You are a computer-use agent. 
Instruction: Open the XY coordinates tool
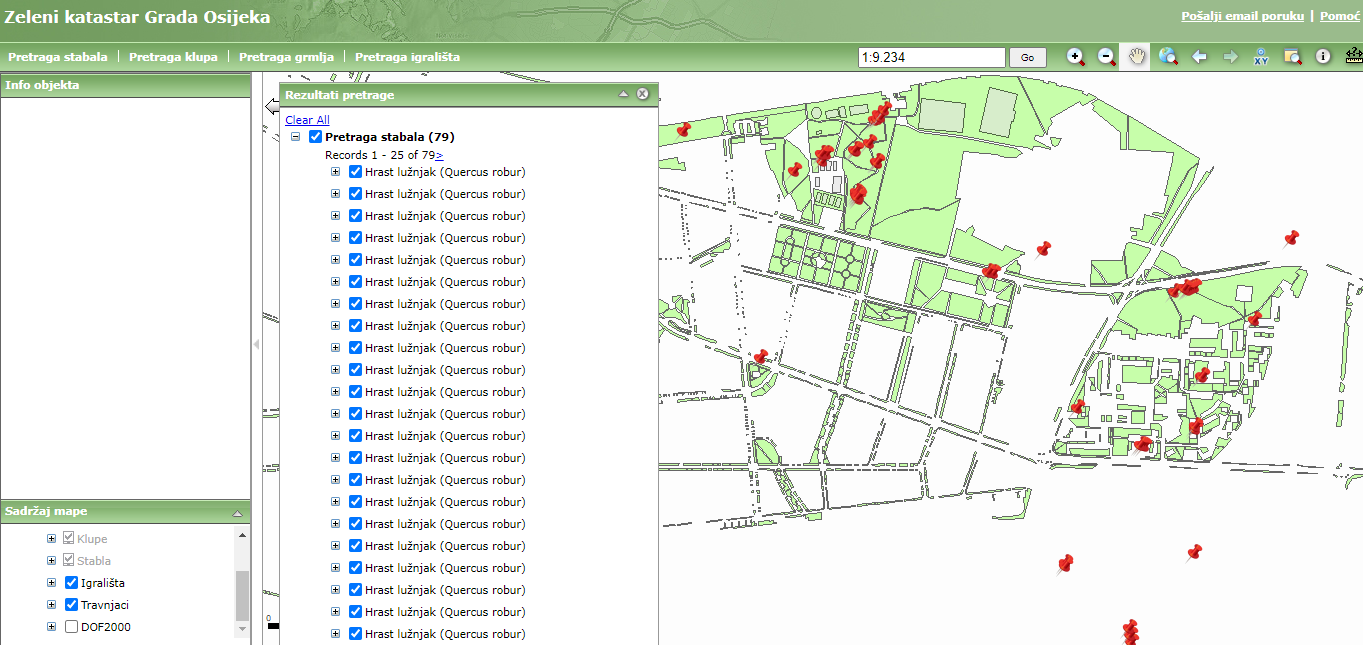point(1261,57)
